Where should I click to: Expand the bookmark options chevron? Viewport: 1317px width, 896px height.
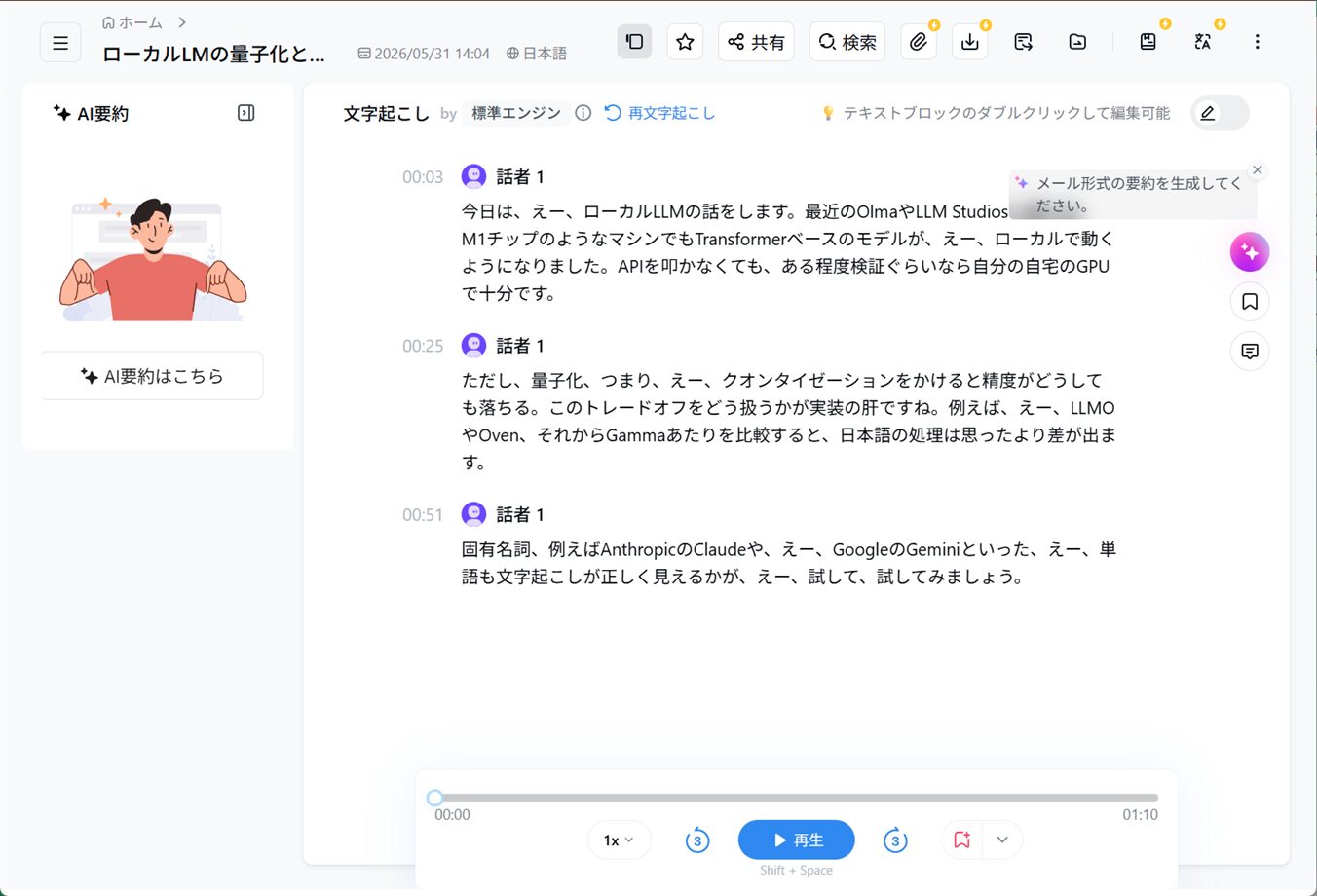tap(1002, 840)
